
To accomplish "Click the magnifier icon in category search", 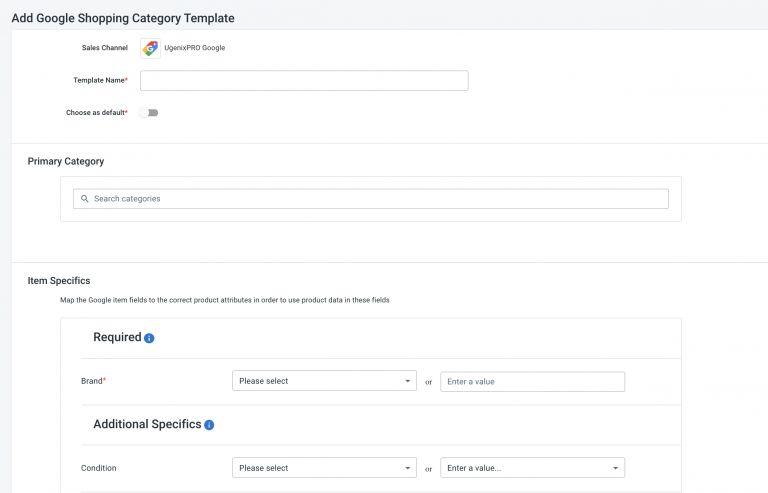I will 85,199.
